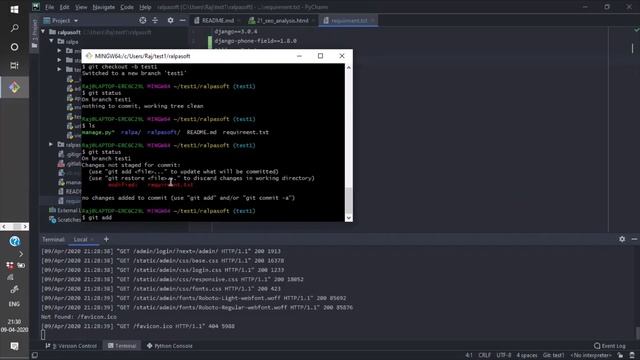Viewport: 640px width, 360px height.
Task: Click the Git Bash vertical scrollbar thumb
Action: [x=349, y=200]
